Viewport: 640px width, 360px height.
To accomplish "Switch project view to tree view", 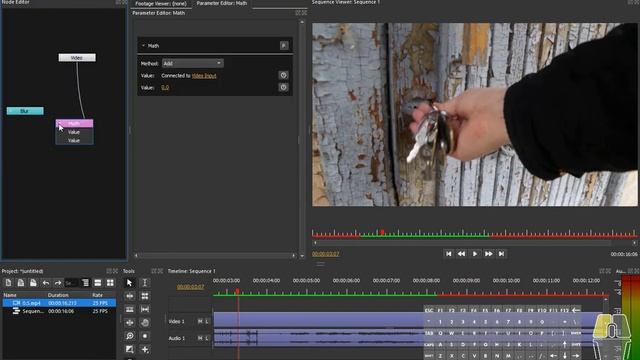I will tap(85, 283).
